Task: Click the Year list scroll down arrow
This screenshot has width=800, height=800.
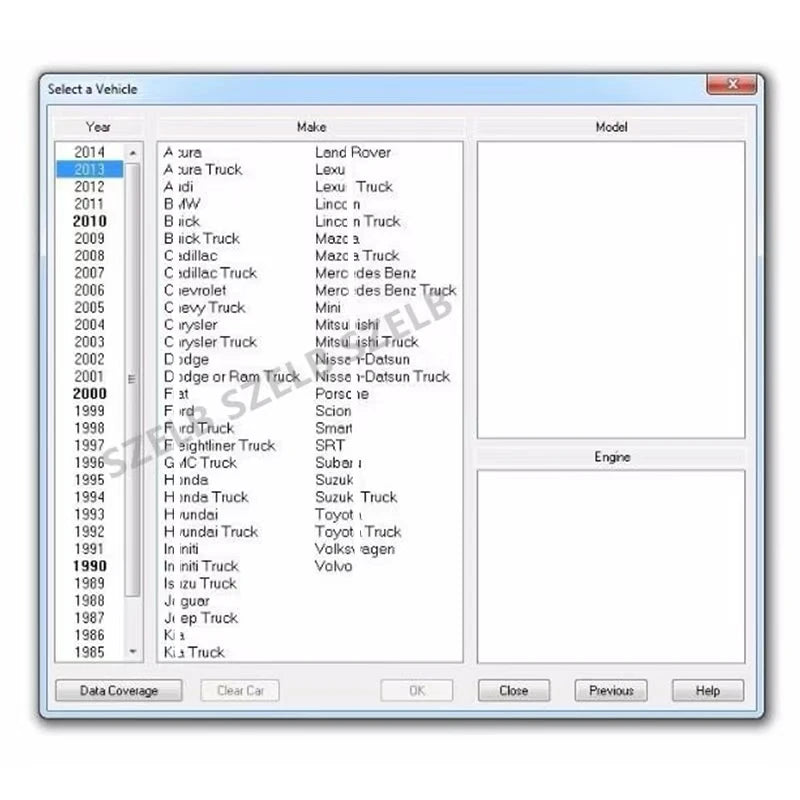Action: 133,652
